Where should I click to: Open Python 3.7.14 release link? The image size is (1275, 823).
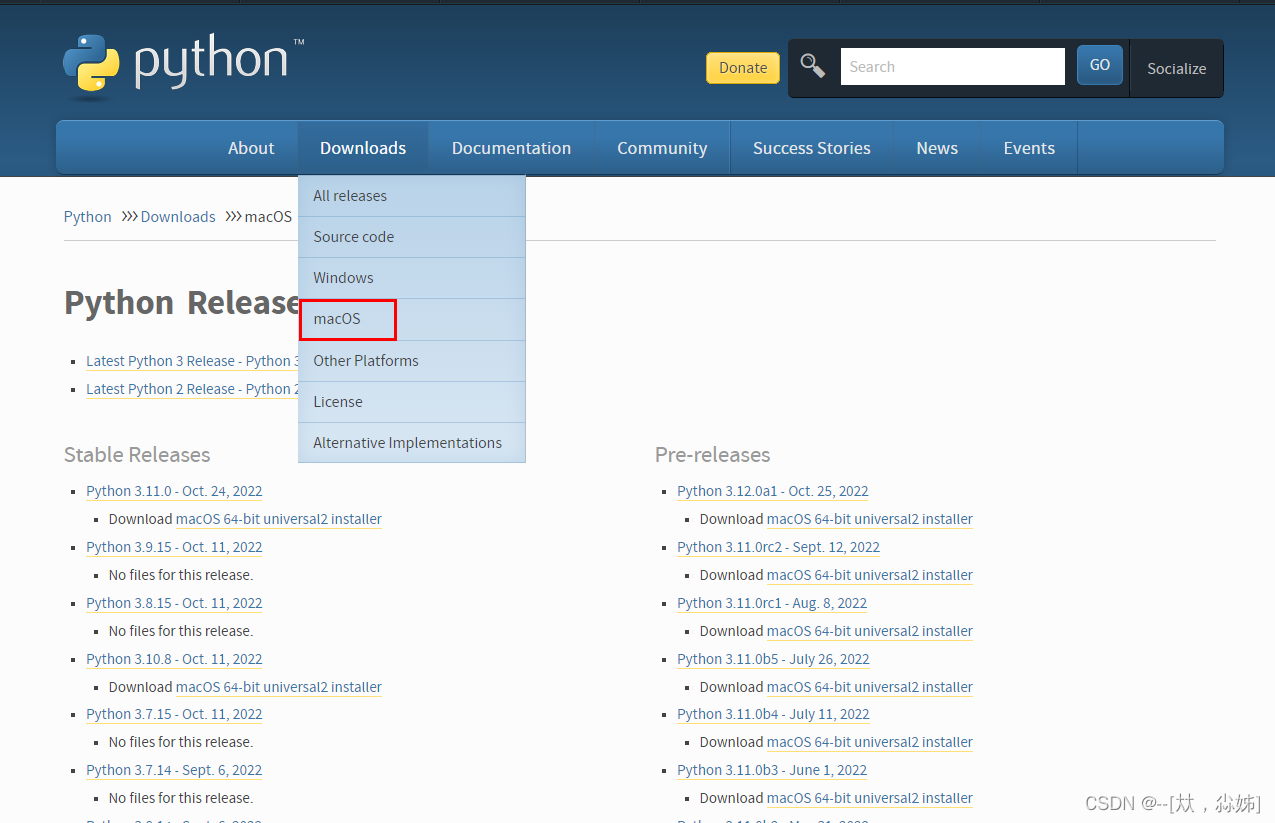174,770
